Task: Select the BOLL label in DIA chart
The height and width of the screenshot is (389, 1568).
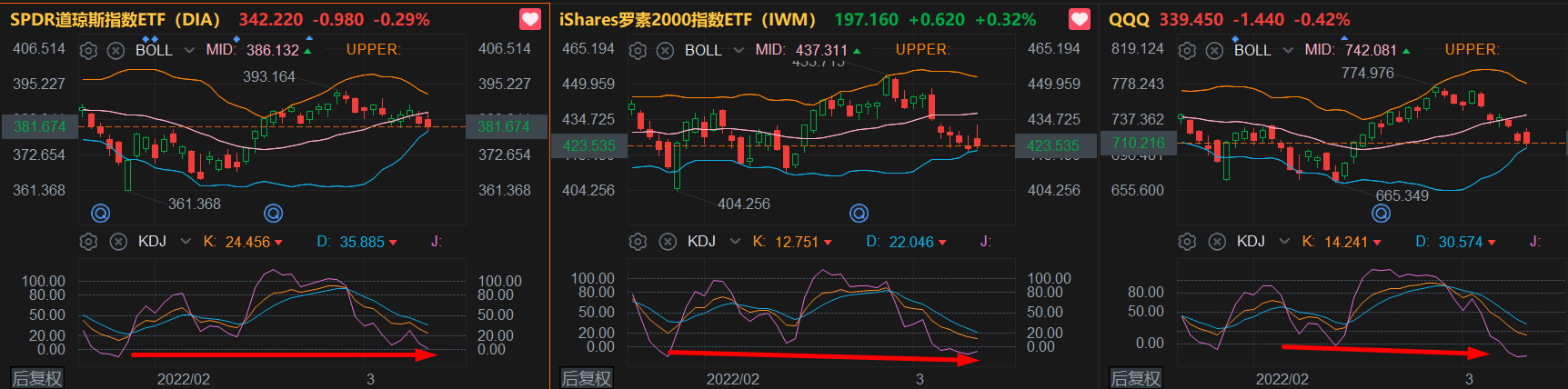Action: pos(154,51)
